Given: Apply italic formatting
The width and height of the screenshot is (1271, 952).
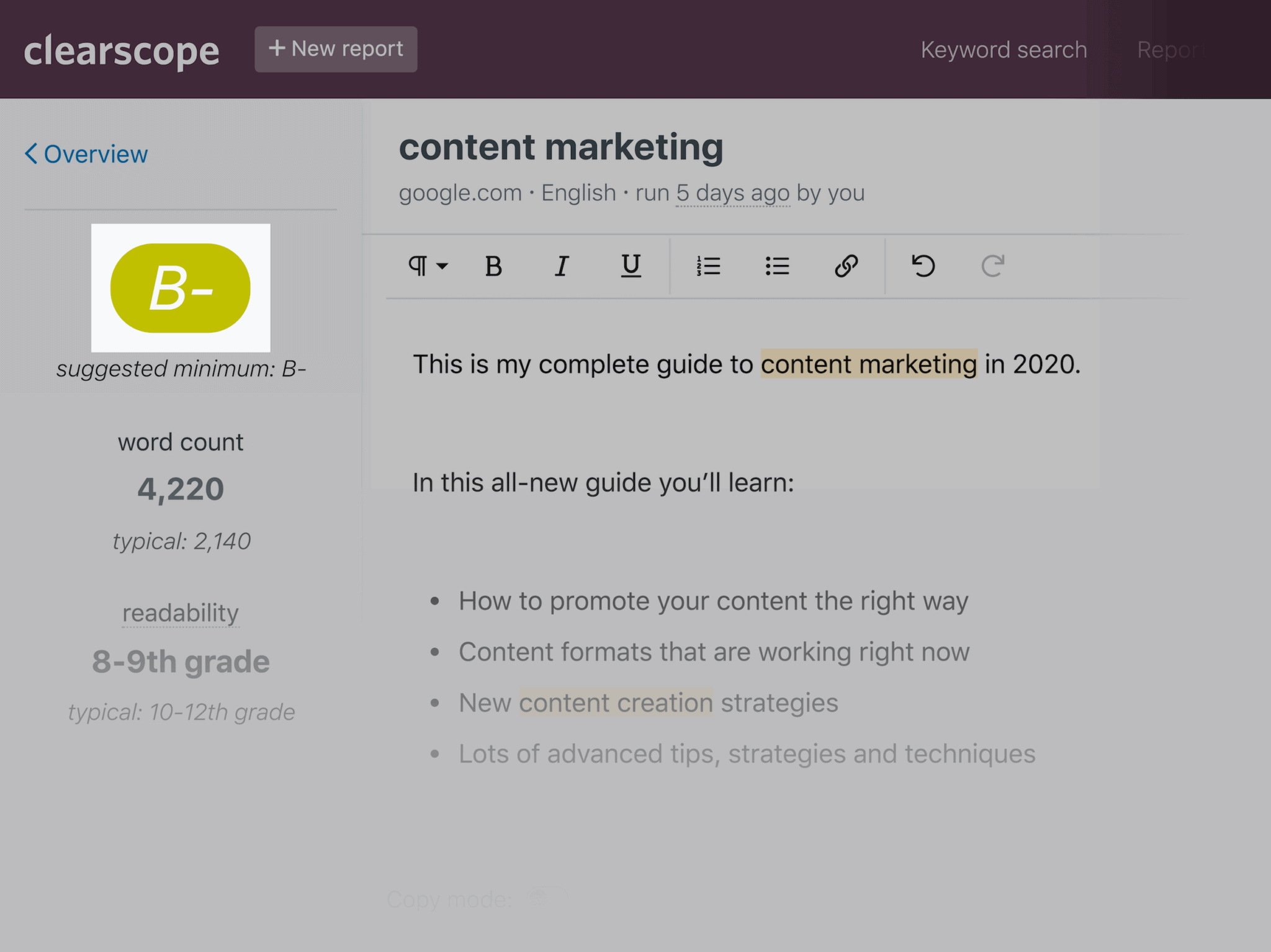Looking at the screenshot, I should coord(562,266).
